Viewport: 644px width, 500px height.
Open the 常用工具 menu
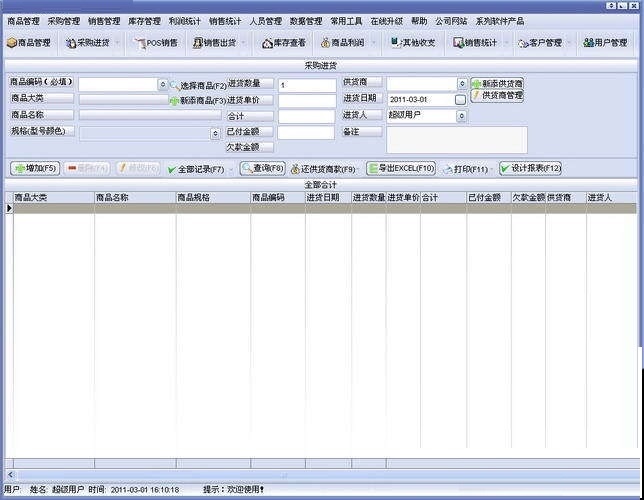[347, 21]
